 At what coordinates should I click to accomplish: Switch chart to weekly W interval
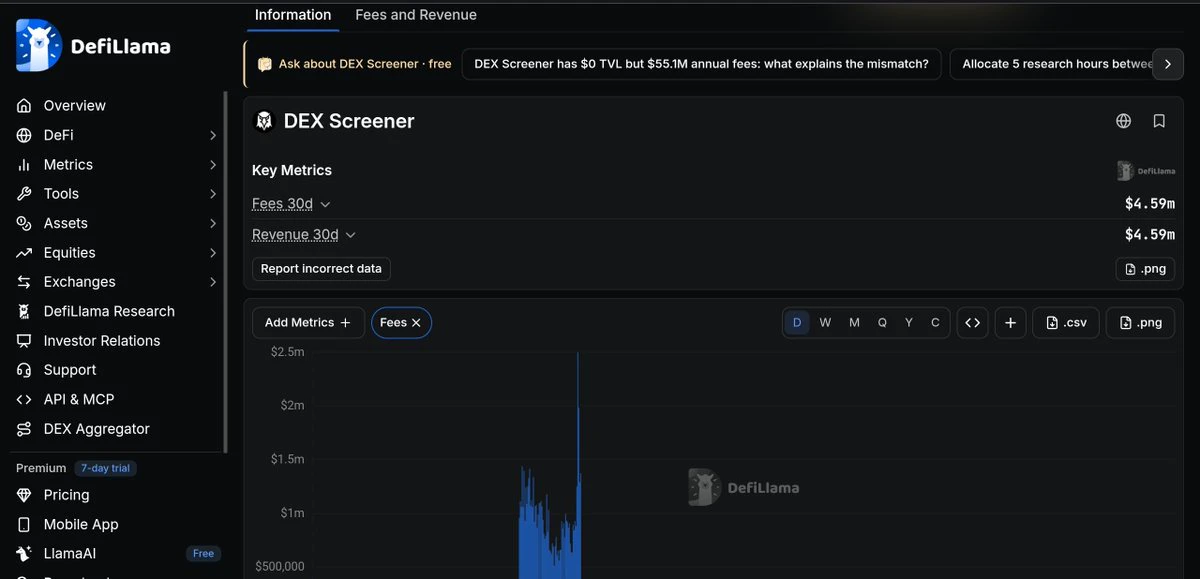tap(825, 323)
